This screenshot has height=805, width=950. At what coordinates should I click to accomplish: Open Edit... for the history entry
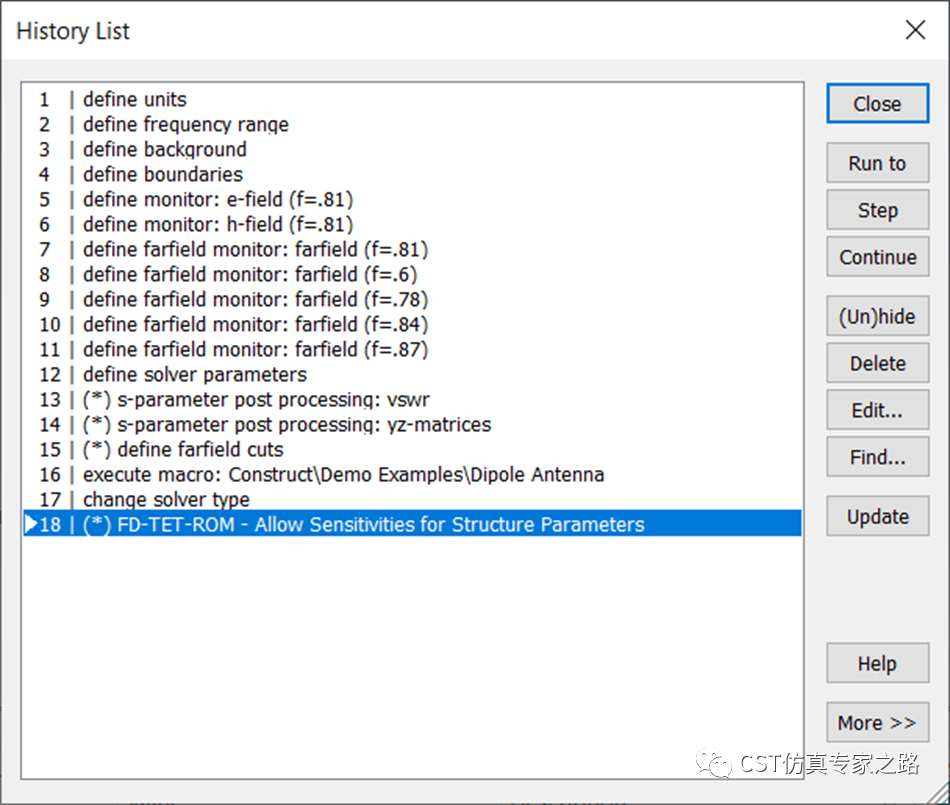click(877, 410)
